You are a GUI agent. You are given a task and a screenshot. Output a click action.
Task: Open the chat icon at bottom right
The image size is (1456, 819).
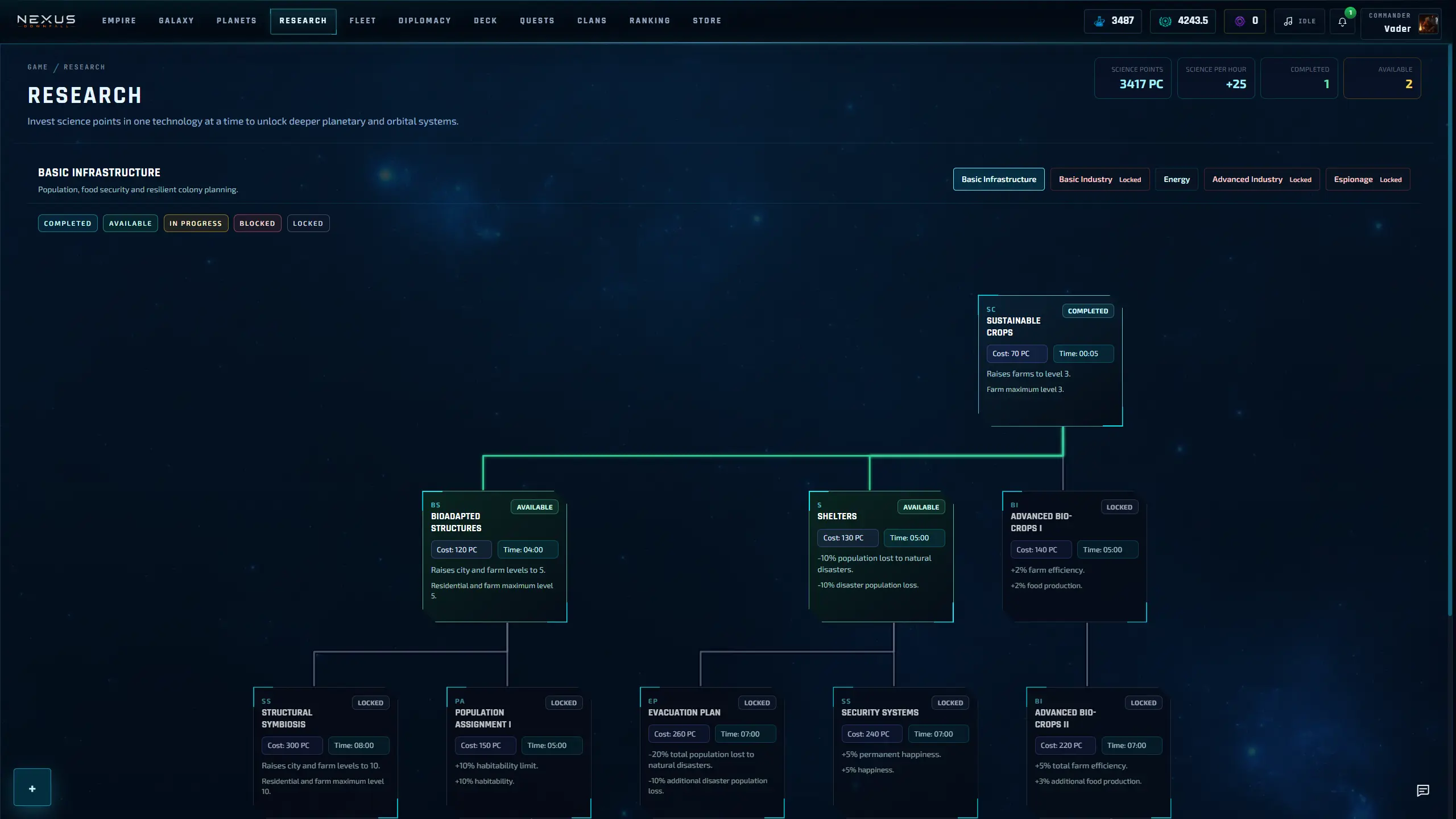click(x=1423, y=791)
